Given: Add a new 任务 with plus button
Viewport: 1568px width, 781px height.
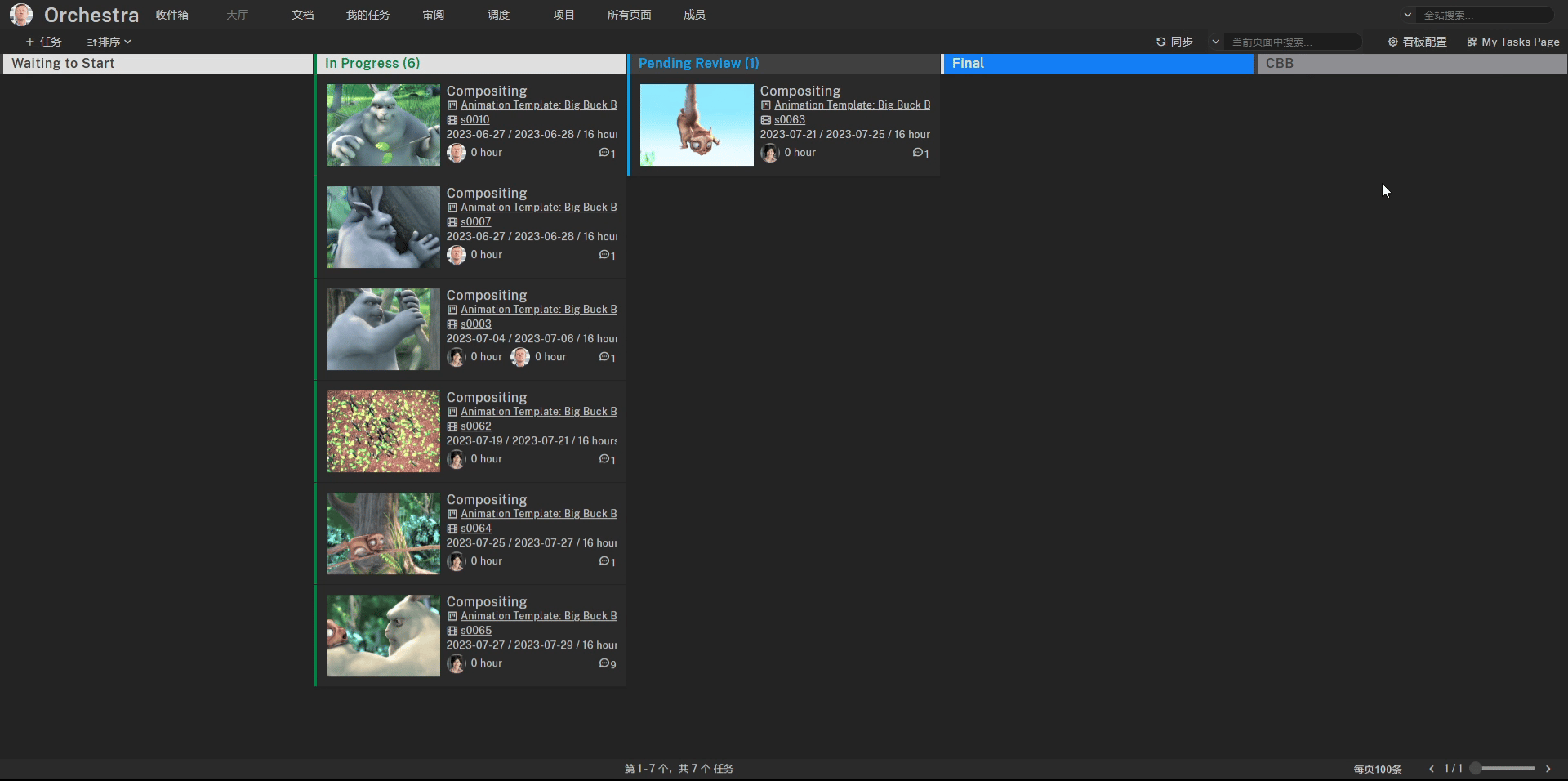Looking at the screenshot, I should point(43,42).
